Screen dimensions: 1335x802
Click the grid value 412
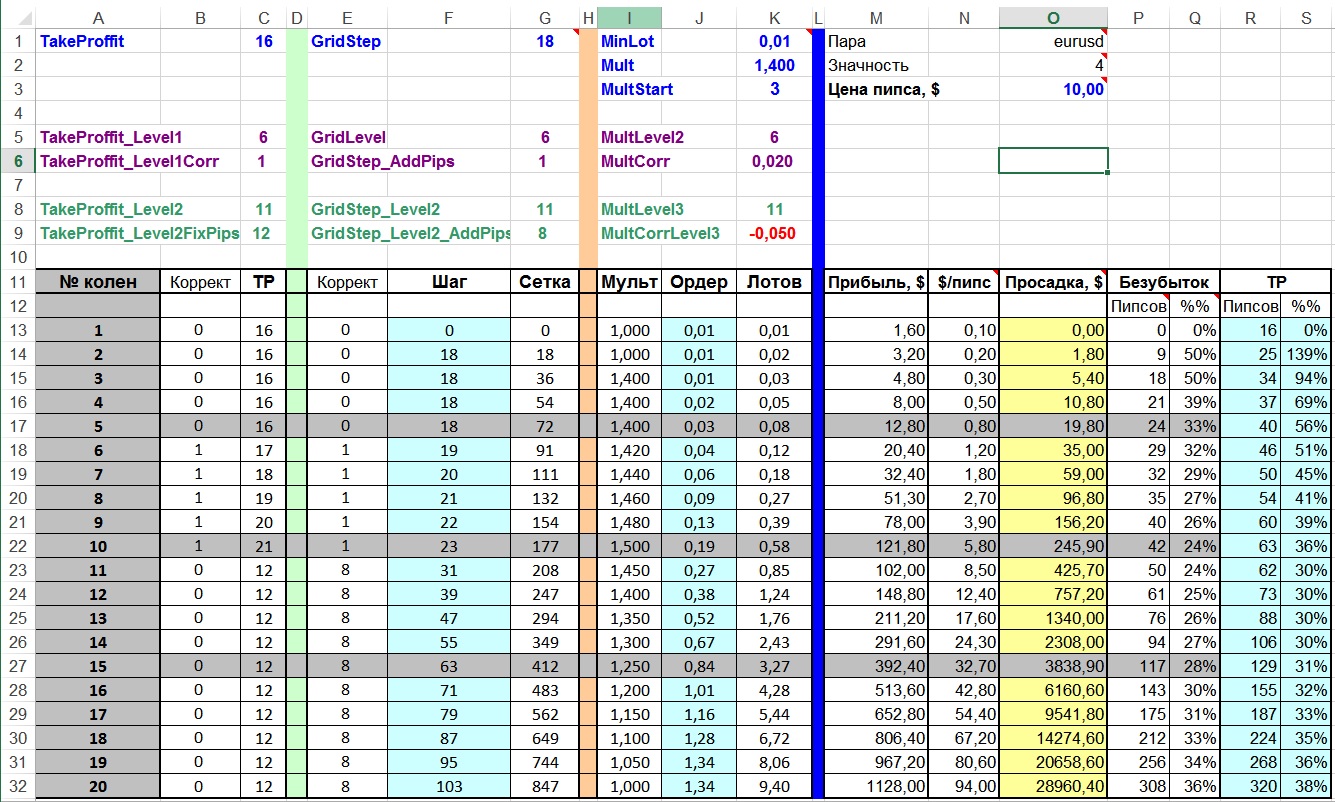[x=545, y=666]
